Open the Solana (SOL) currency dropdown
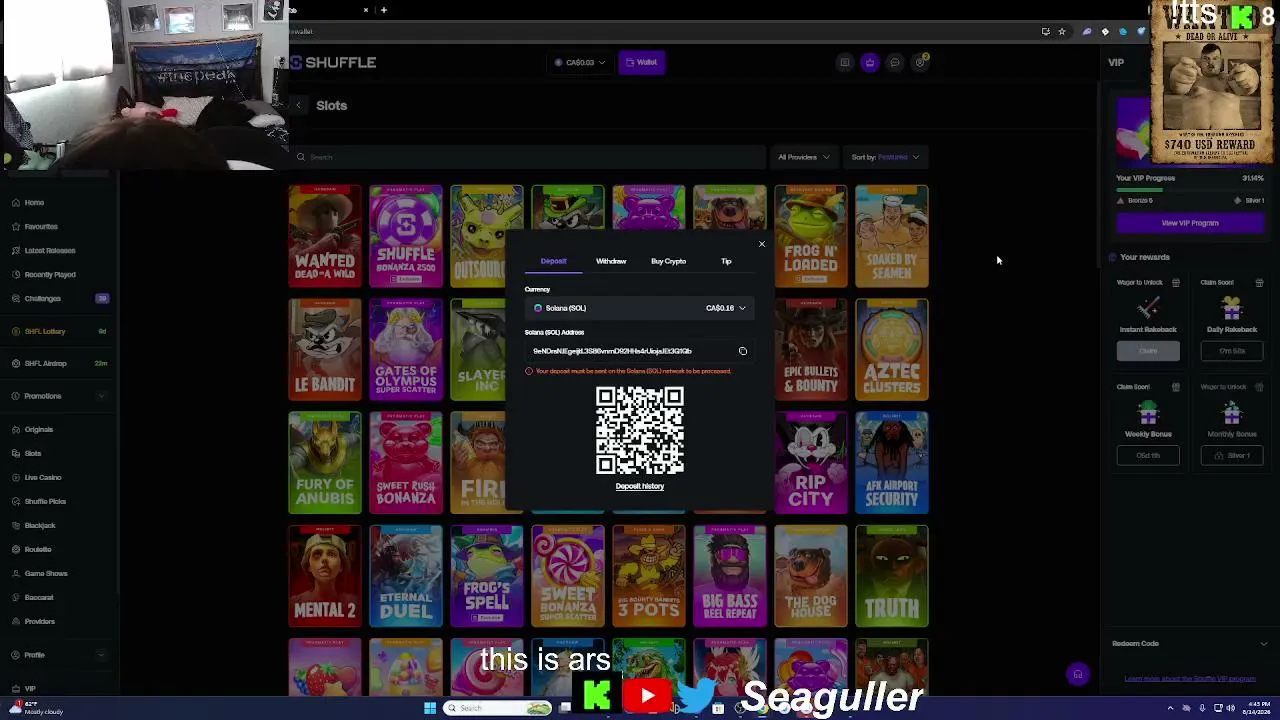 tap(640, 308)
